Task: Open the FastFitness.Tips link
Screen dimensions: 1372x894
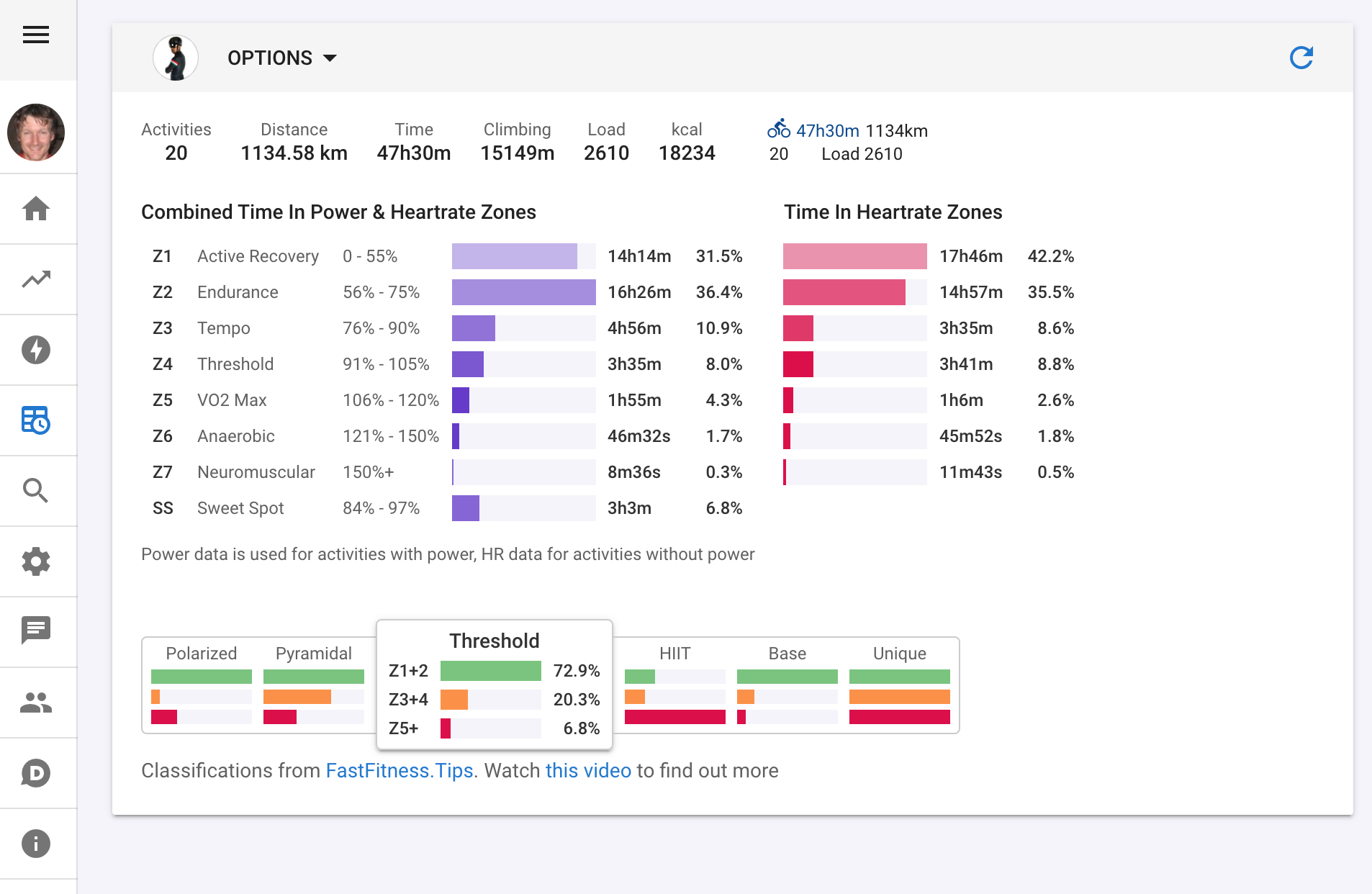Action: click(x=400, y=770)
